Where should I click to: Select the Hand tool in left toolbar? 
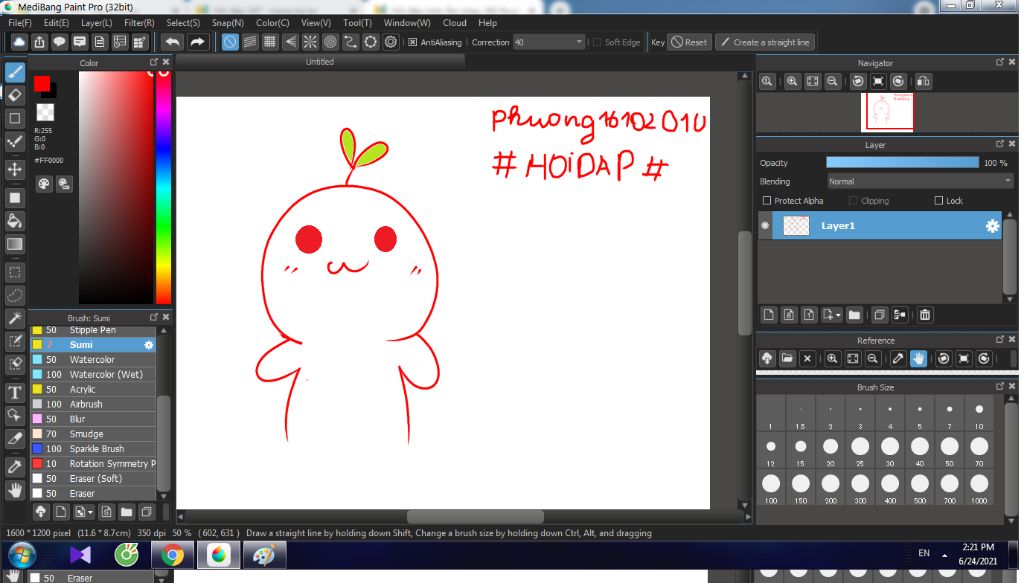click(x=14, y=490)
